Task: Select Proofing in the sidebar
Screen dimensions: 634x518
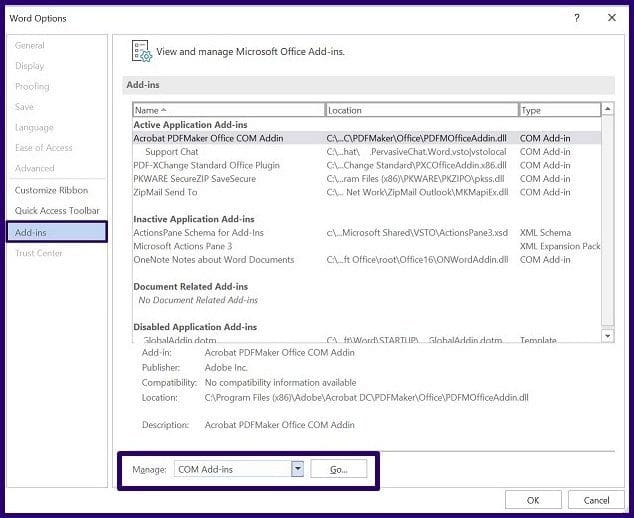Action: [32, 87]
